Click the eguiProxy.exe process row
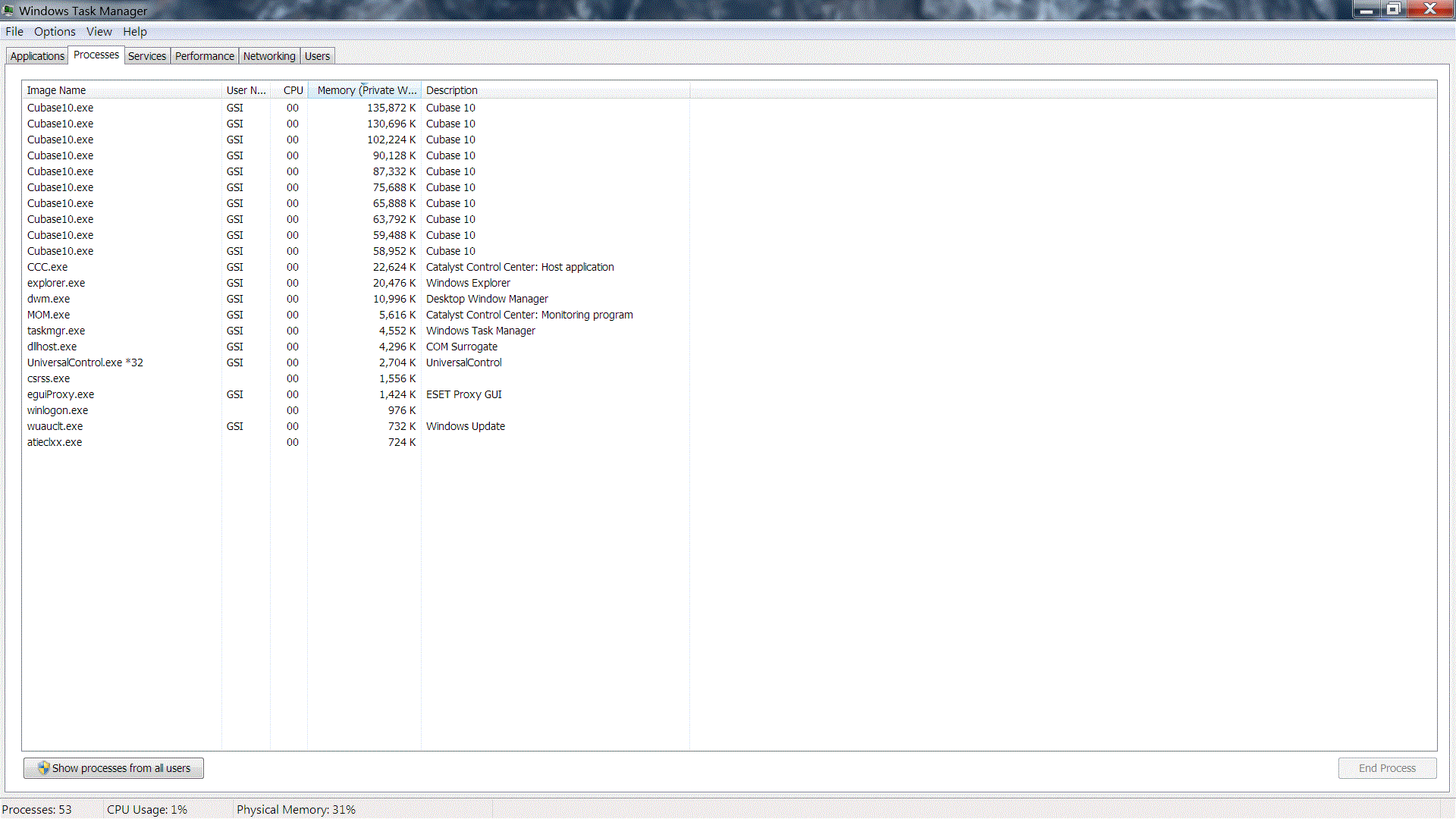 coord(356,394)
